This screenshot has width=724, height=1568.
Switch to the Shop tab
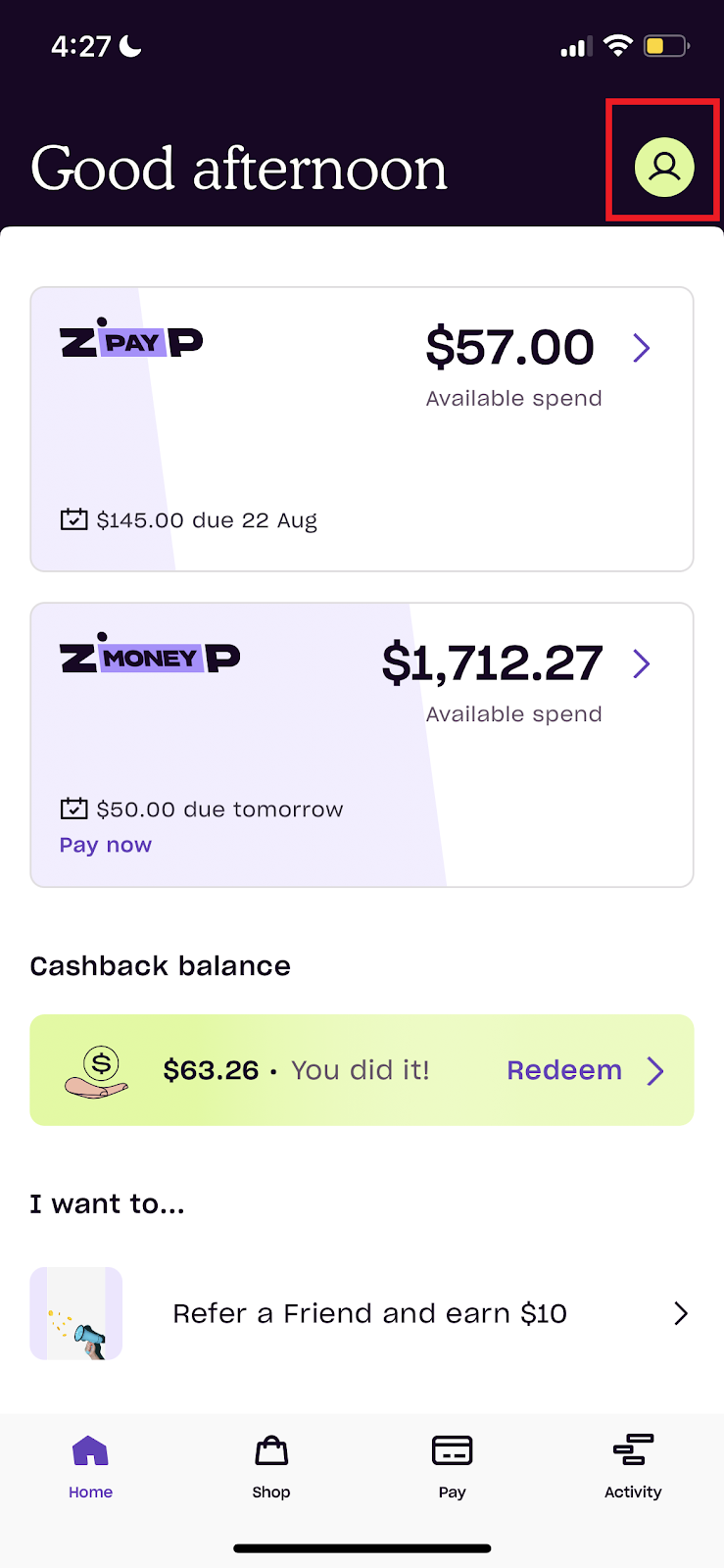point(271,1466)
